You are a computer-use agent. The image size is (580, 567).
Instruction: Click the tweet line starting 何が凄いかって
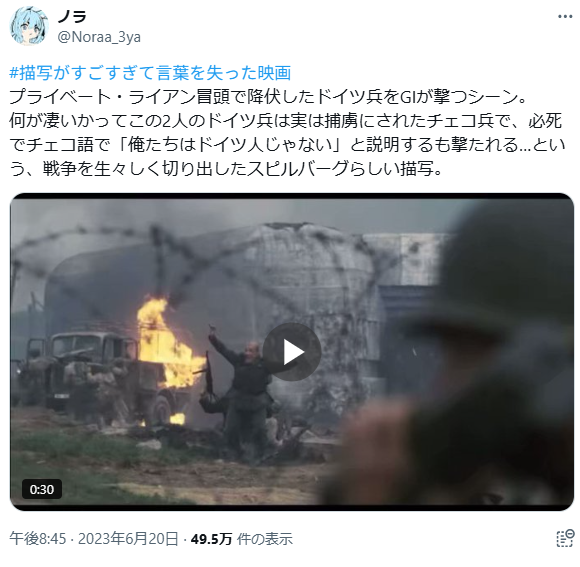point(286,121)
